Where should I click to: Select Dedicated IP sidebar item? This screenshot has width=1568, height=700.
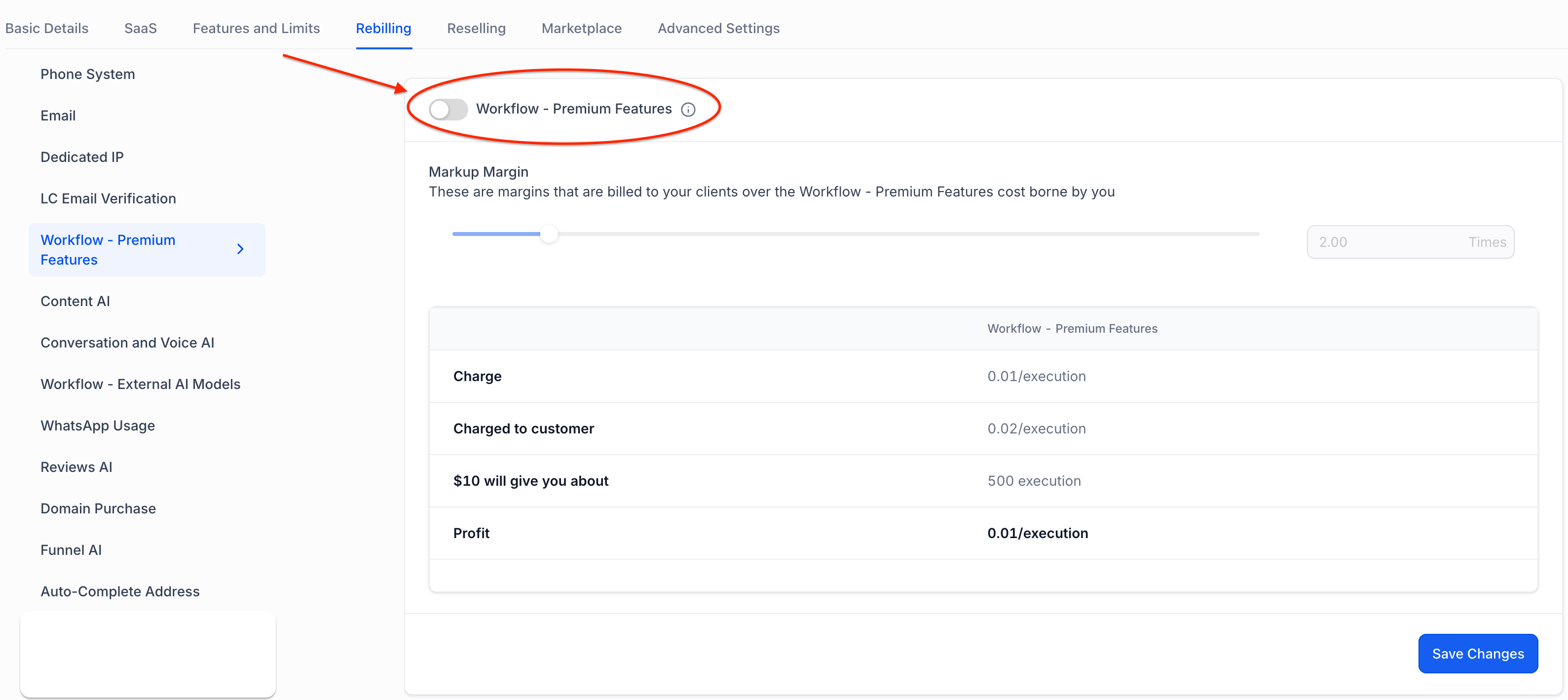[x=82, y=157]
